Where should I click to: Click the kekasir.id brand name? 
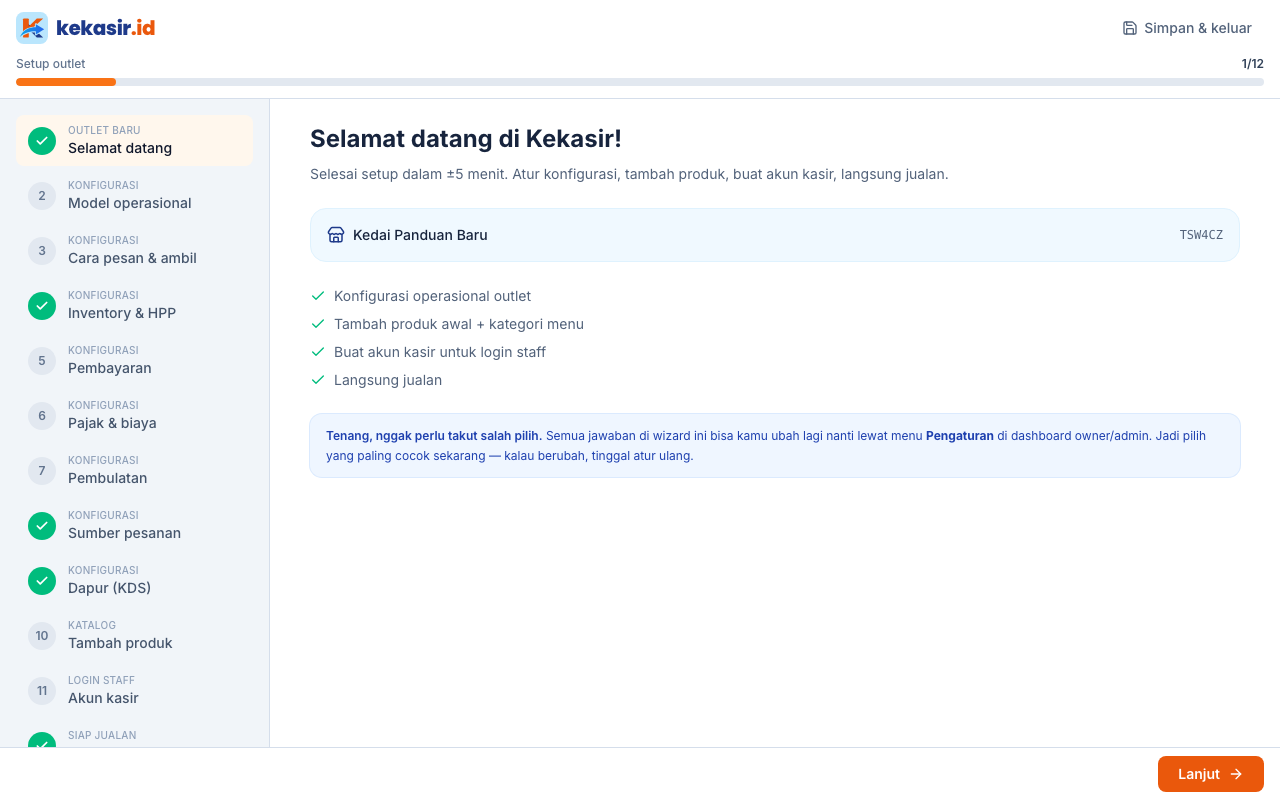[106, 28]
